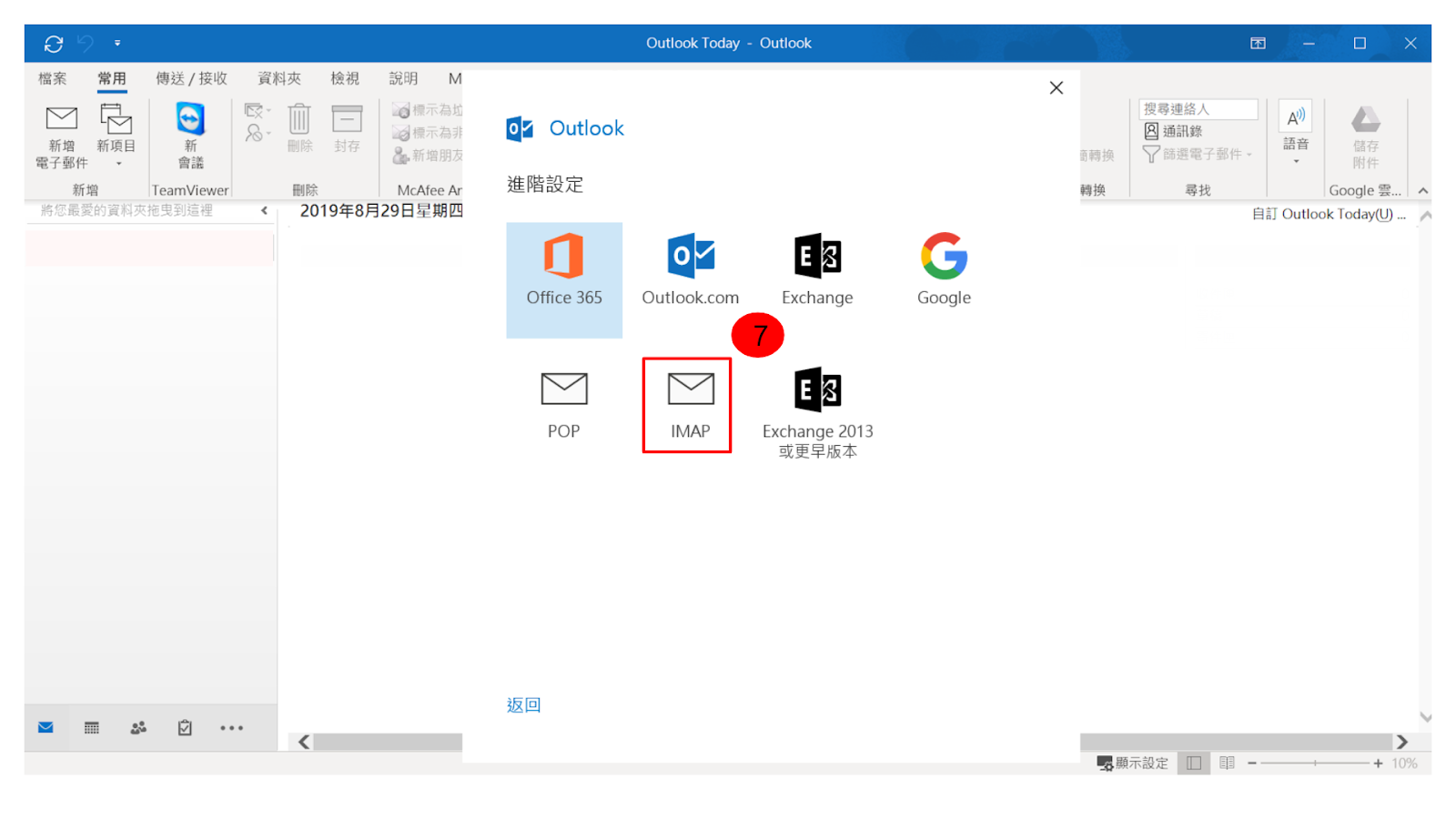The image size is (1456, 819).
Task: Collapse the ribbon with the chevron
Action: point(1422,190)
